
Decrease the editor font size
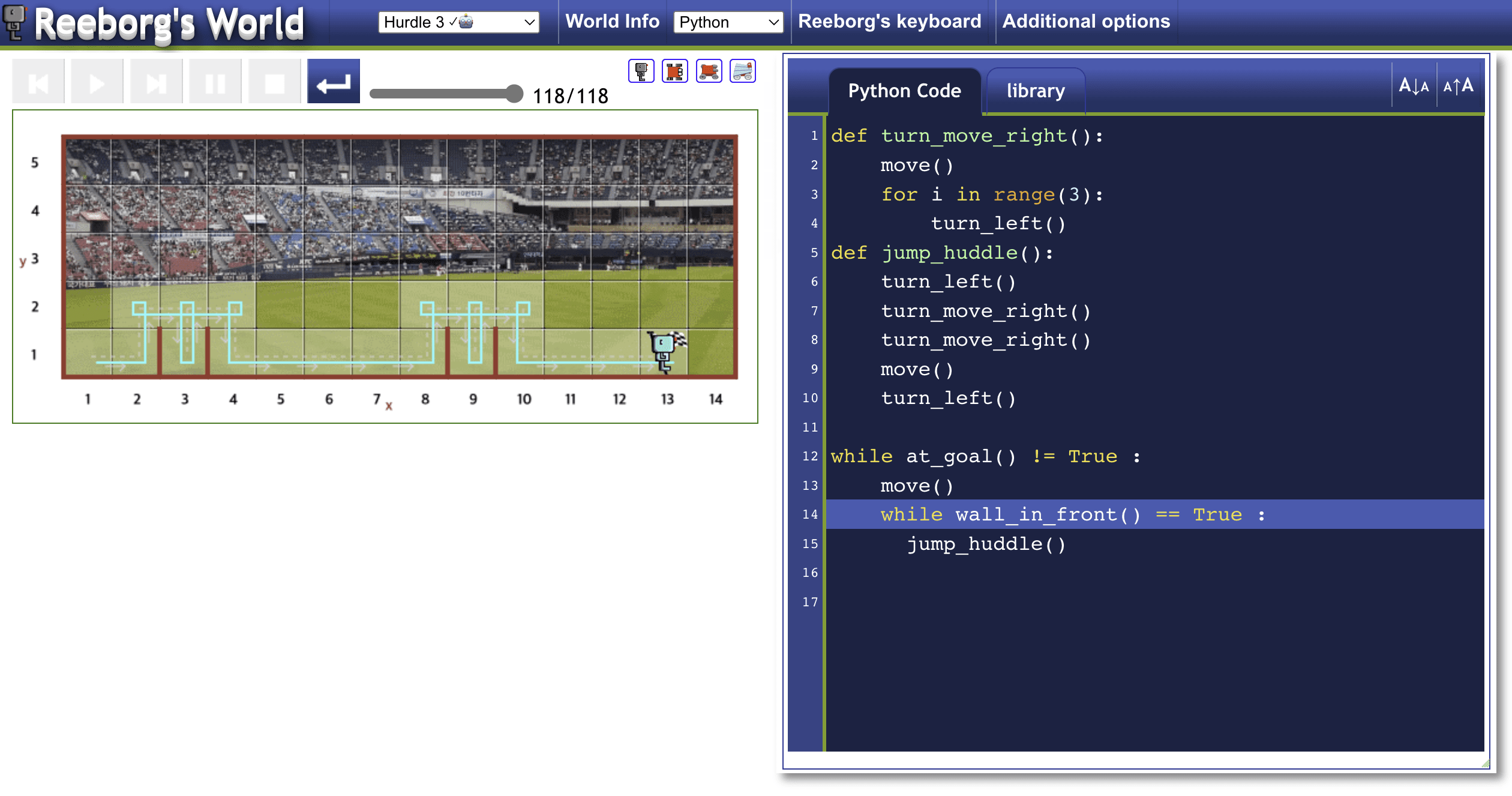tap(1413, 86)
